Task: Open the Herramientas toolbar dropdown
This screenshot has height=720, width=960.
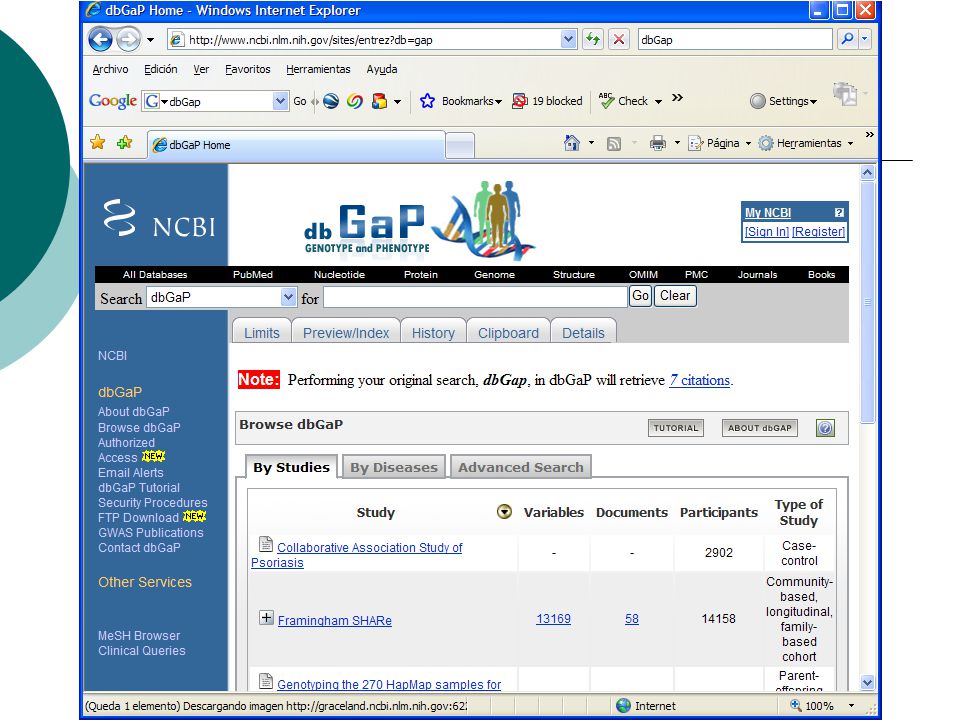Action: 850,143
